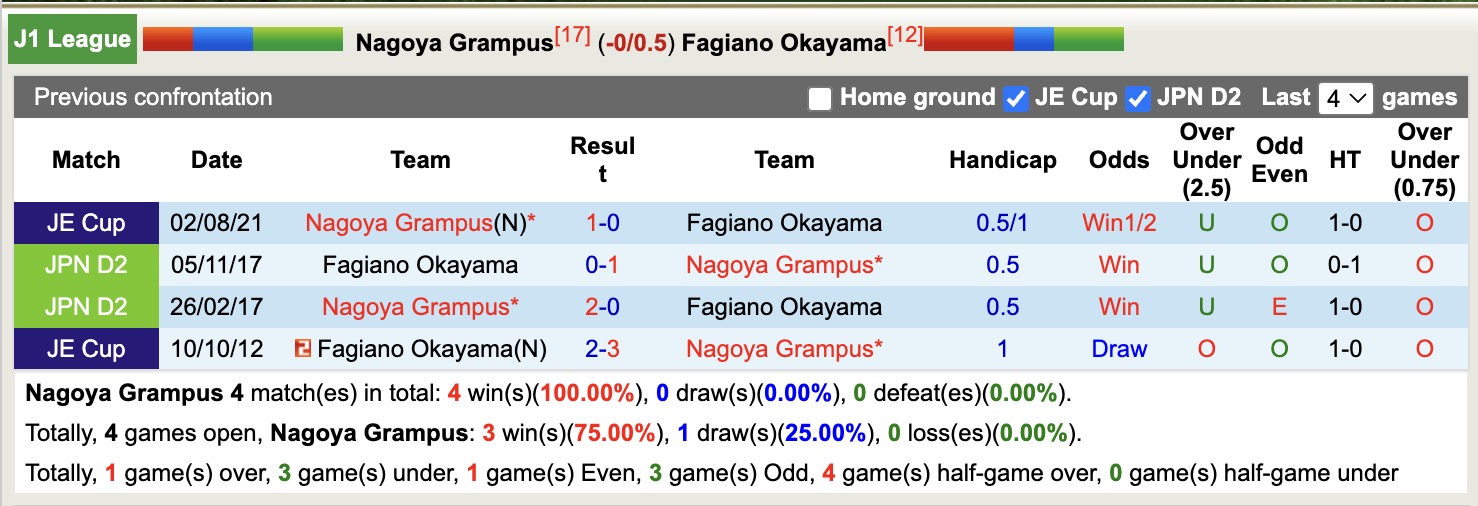
Task: Click Nagoya Grampus(N) in the 02/08/21 row
Action: click(x=415, y=223)
